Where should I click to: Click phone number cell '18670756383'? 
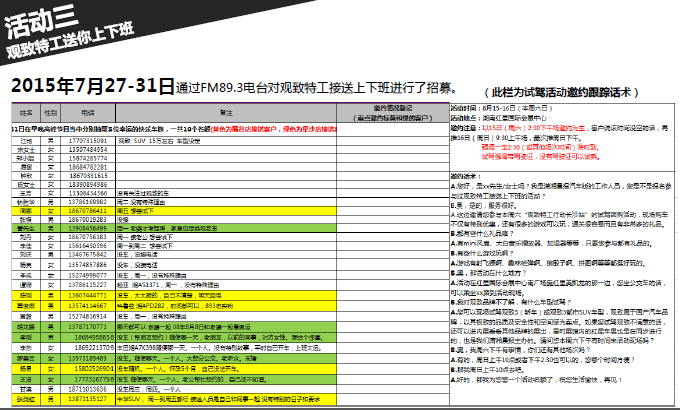[88, 237]
